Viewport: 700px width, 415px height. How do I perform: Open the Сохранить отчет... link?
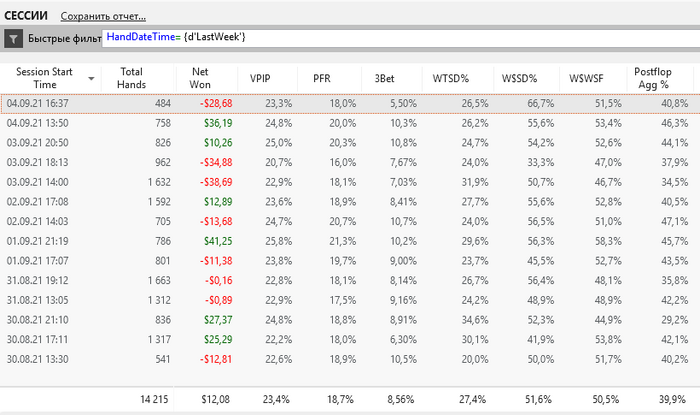[x=103, y=17]
